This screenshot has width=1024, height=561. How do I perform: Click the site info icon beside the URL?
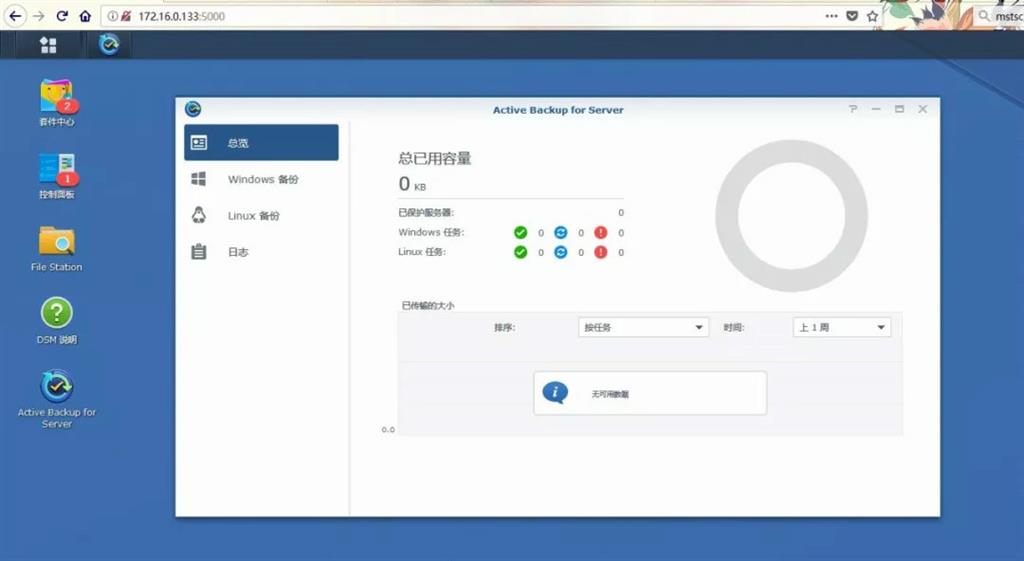(112, 16)
